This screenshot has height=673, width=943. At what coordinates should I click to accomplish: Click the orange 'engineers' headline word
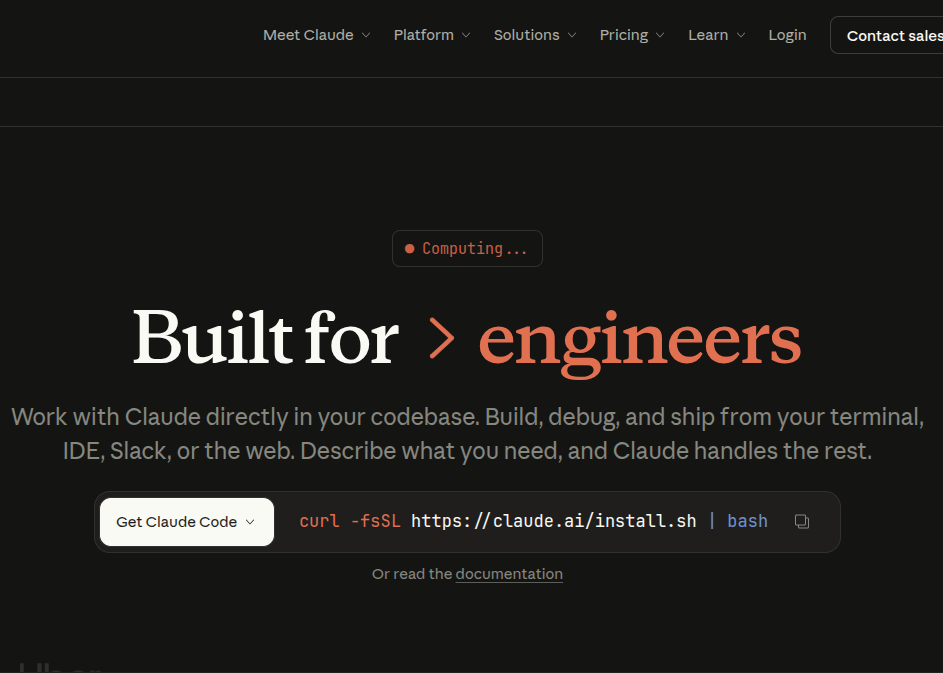click(639, 343)
